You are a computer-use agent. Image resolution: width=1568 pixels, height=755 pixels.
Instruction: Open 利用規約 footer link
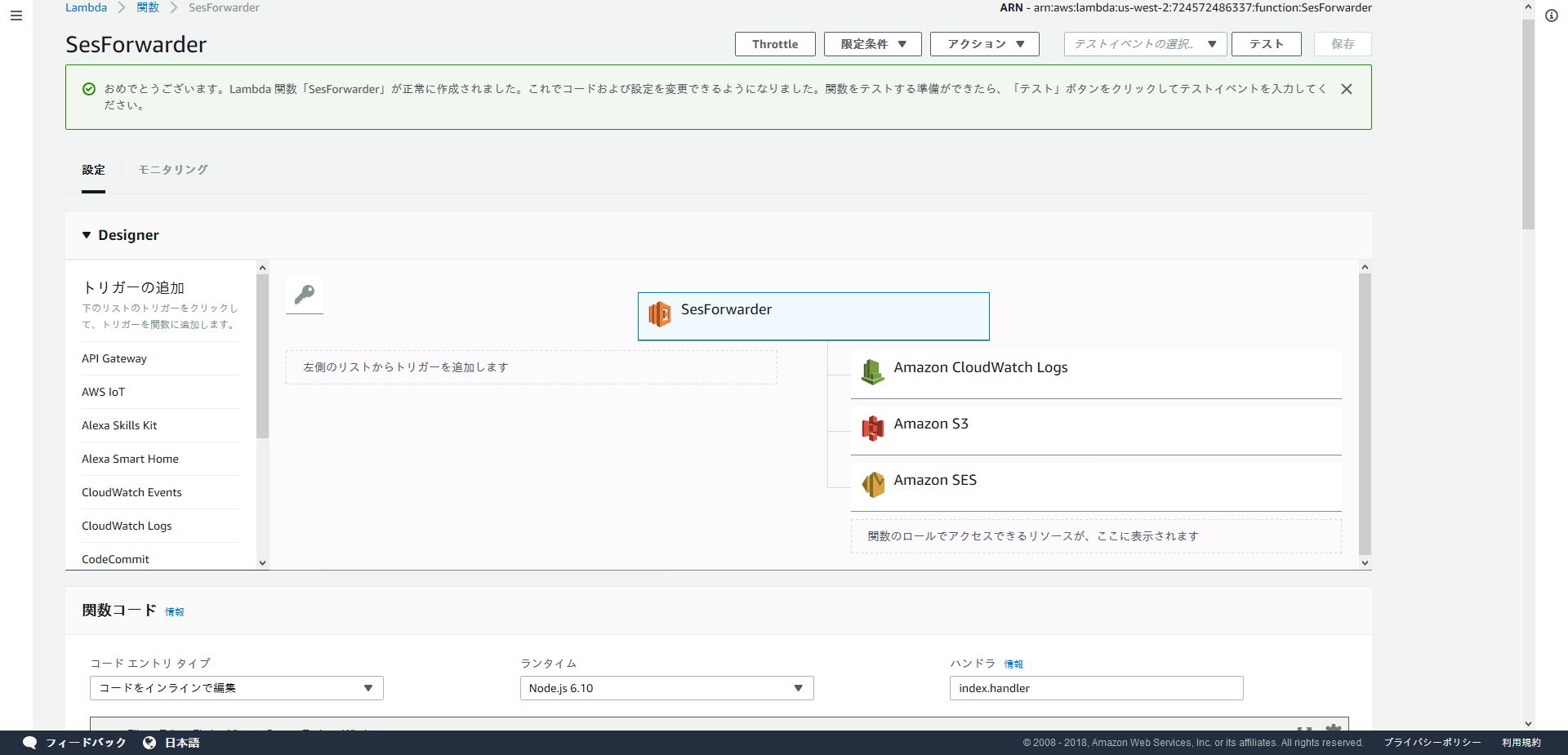[1521, 743]
